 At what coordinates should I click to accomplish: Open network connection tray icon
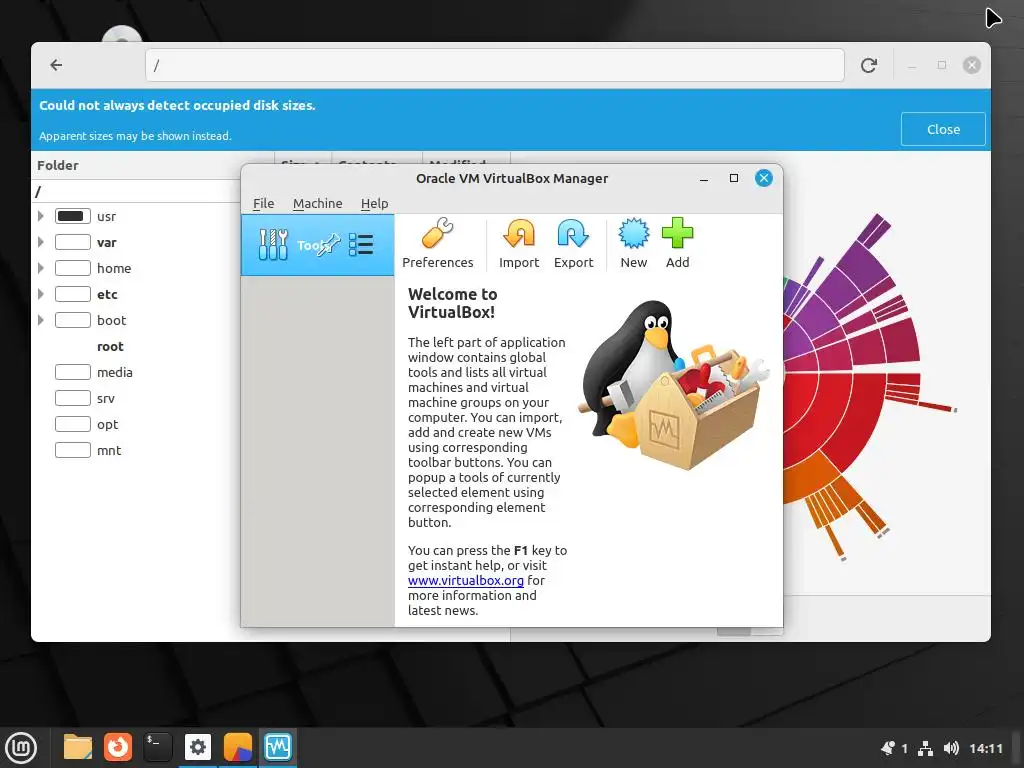pos(925,748)
